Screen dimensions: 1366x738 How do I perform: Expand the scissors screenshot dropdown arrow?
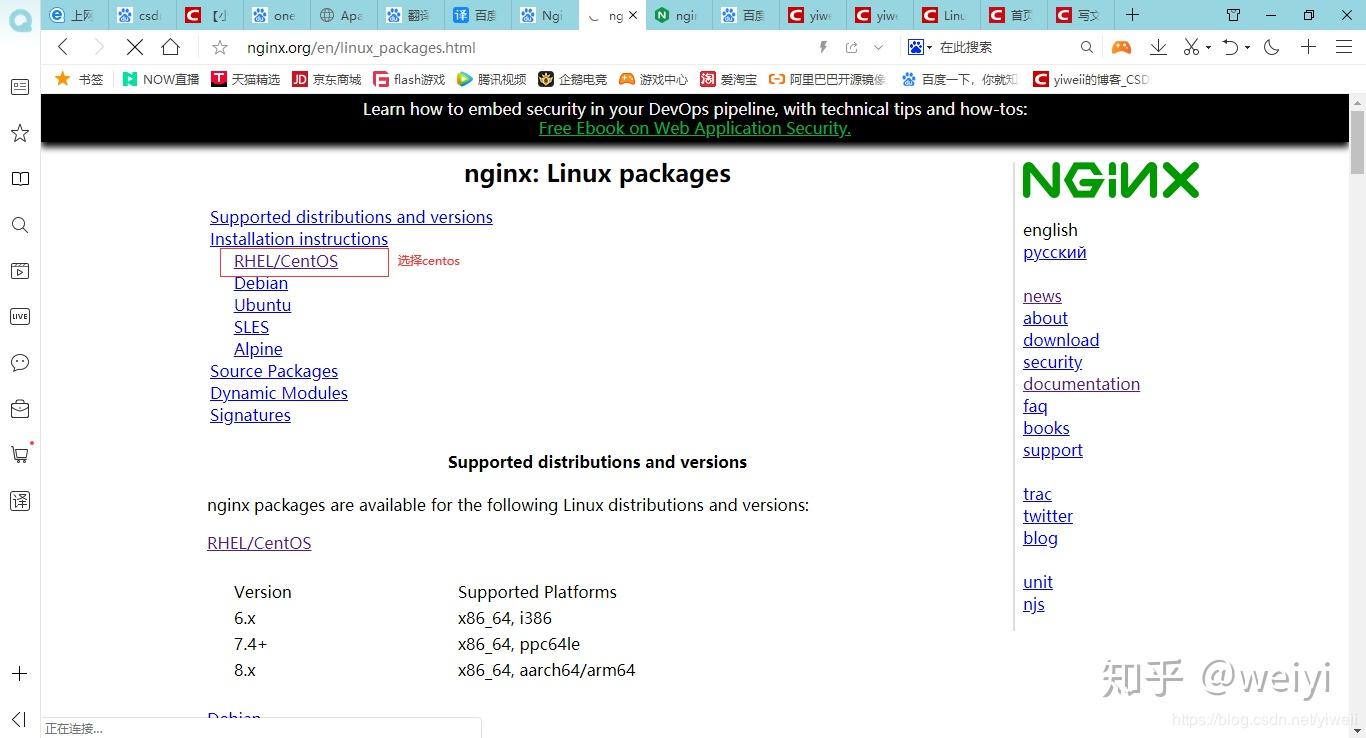pyautogui.click(x=1208, y=47)
